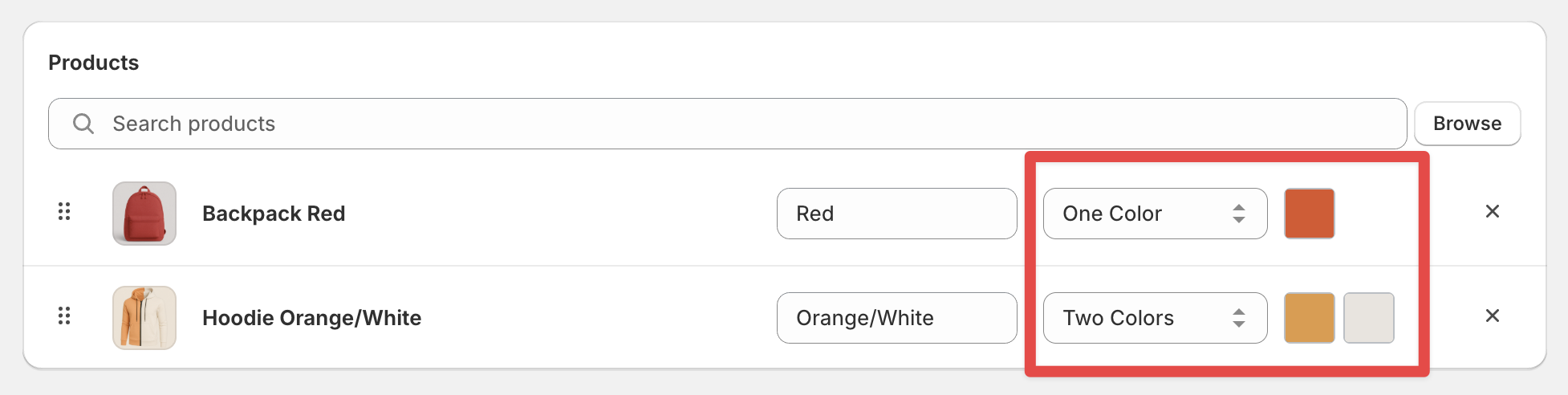The width and height of the screenshot is (1568, 395).
Task: Select the Backpack Red product title
Action: click(x=274, y=214)
